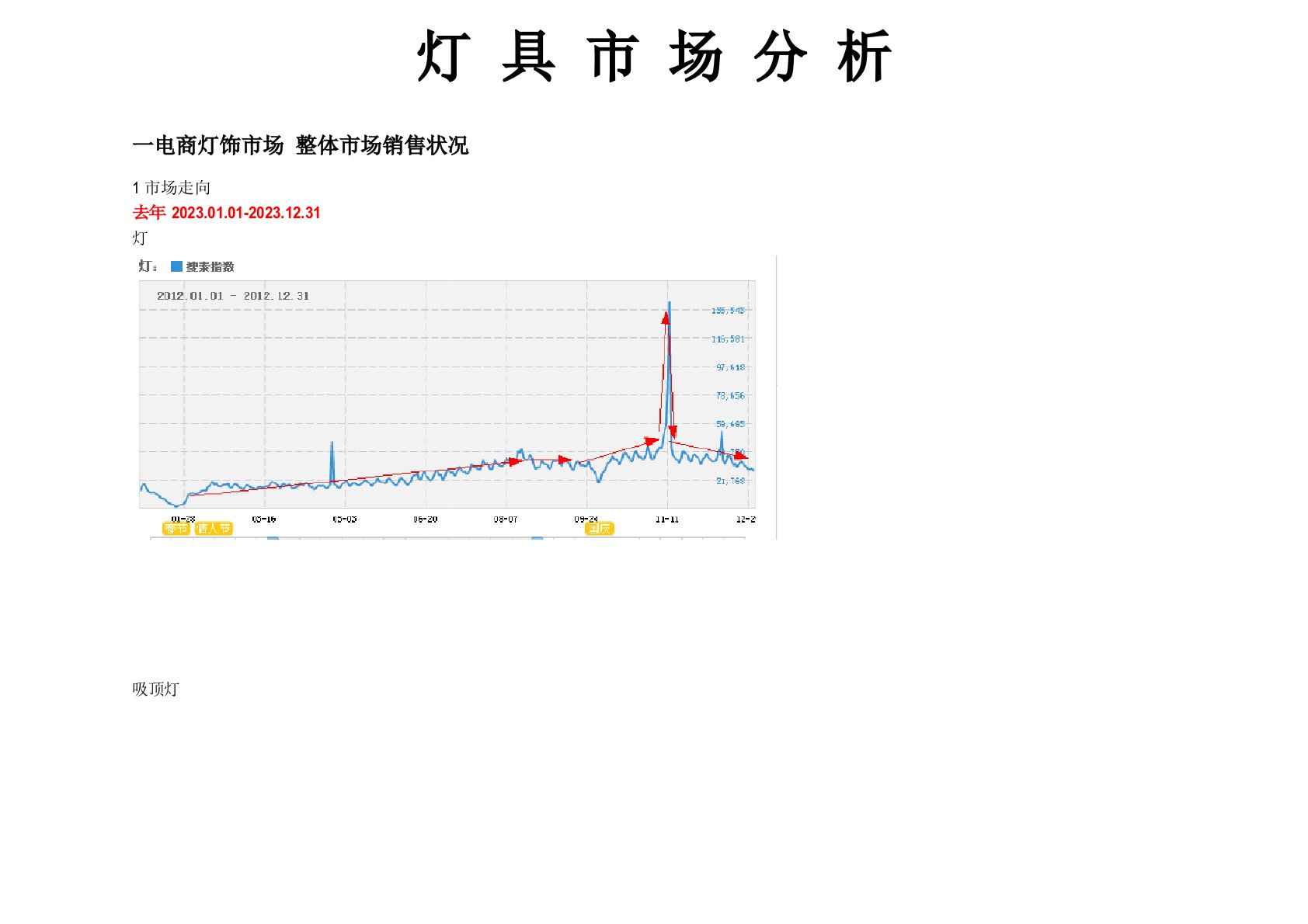1308x924 pixels.
Task: Click the search index chart image
Action: point(454,397)
